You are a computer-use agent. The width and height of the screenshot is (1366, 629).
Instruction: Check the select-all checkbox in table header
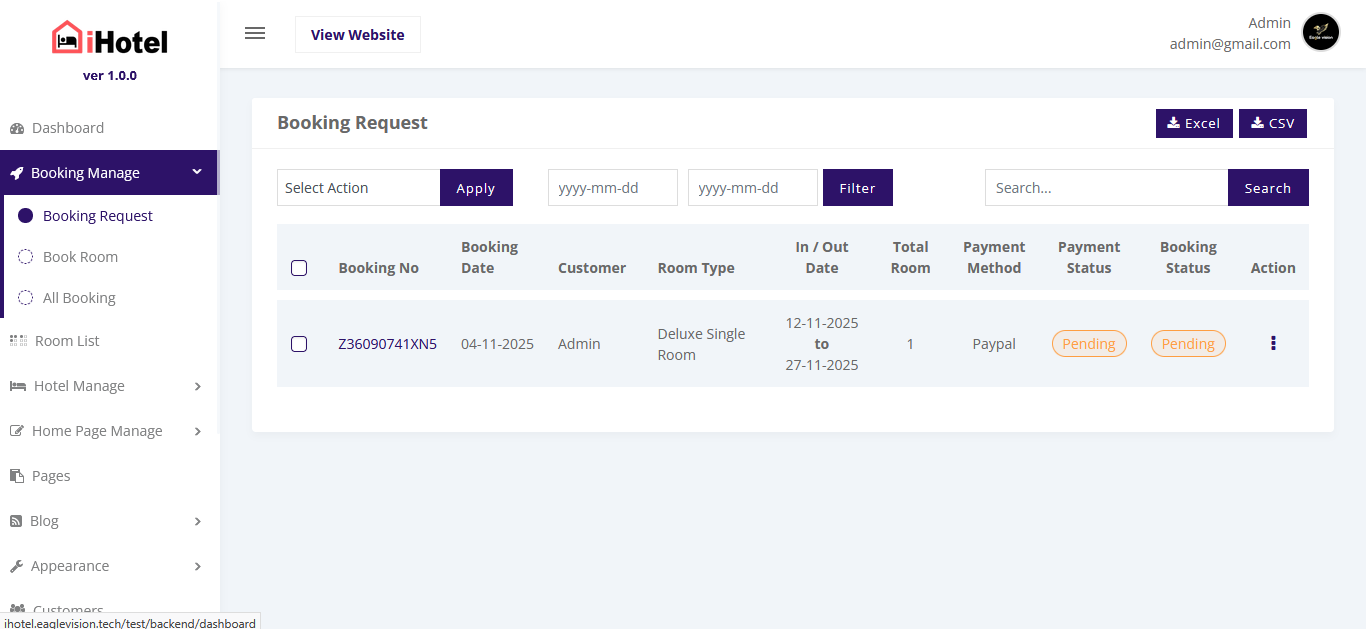pyautogui.click(x=299, y=268)
